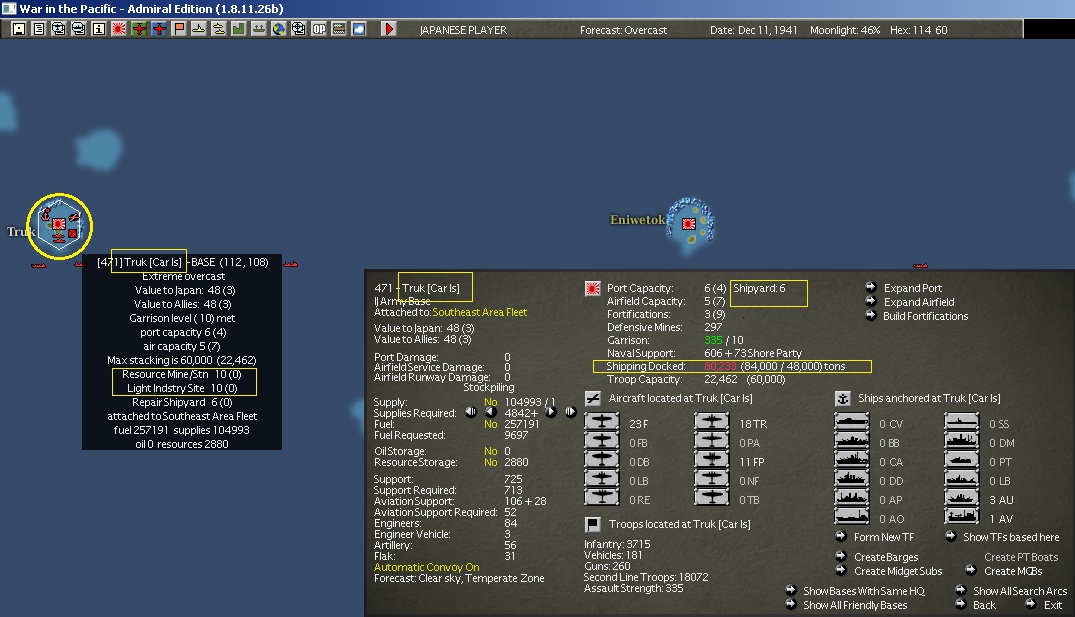The image size is (1075, 617).
Task: Click the 'Date: Dec 11, 1941' status text
Action: tap(753, 30)
